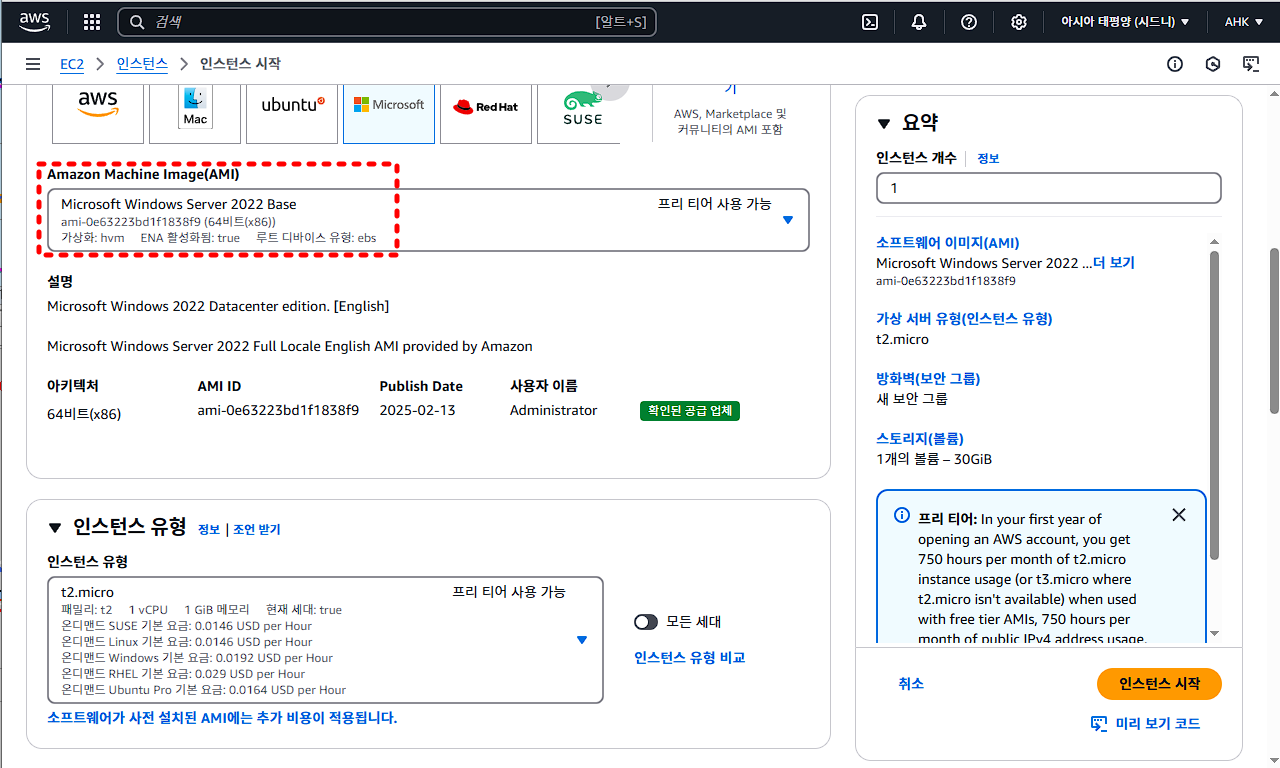
Task: Click the 취소 cancel button
Action: [x=911, y=684]
